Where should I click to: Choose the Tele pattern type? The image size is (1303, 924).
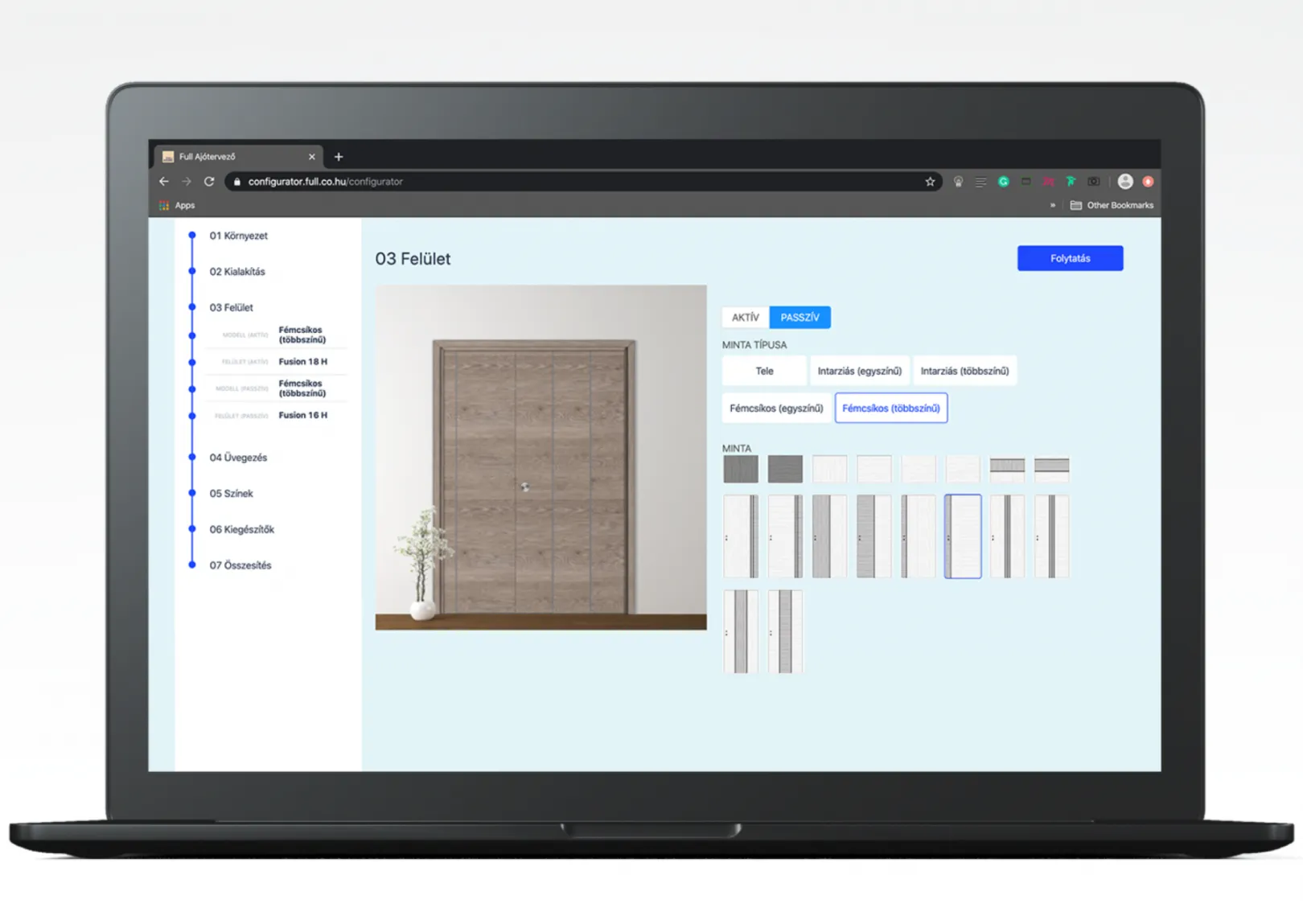(764, 371)
